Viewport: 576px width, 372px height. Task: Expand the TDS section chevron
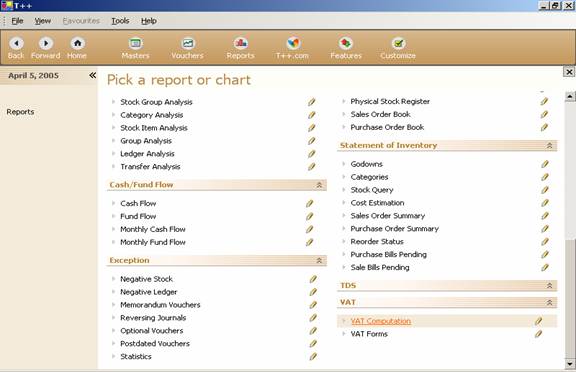click(550, 286)
